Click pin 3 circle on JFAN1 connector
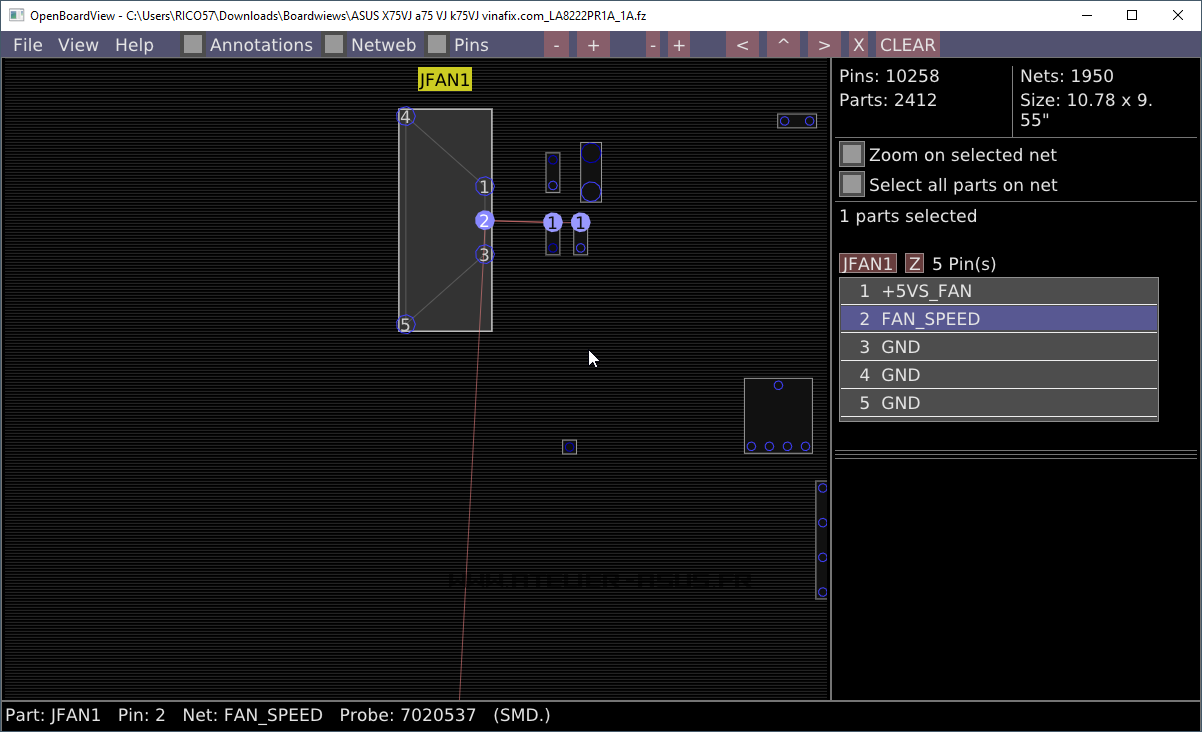Screen dimensions: 1202x732 [x=484, y=255]
